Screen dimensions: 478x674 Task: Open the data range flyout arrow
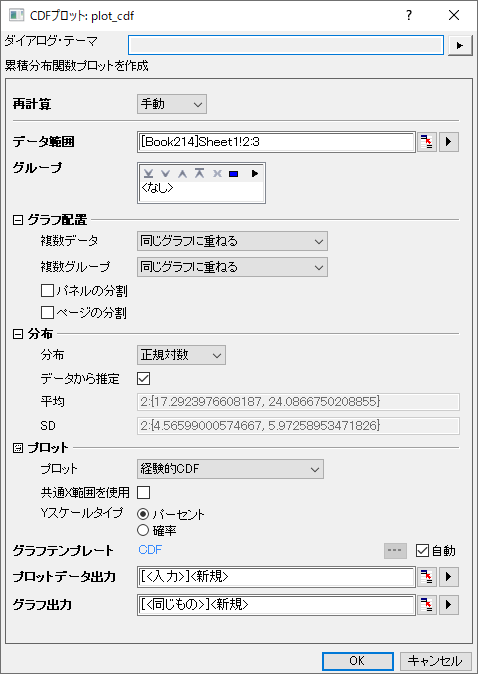(449, 142)
